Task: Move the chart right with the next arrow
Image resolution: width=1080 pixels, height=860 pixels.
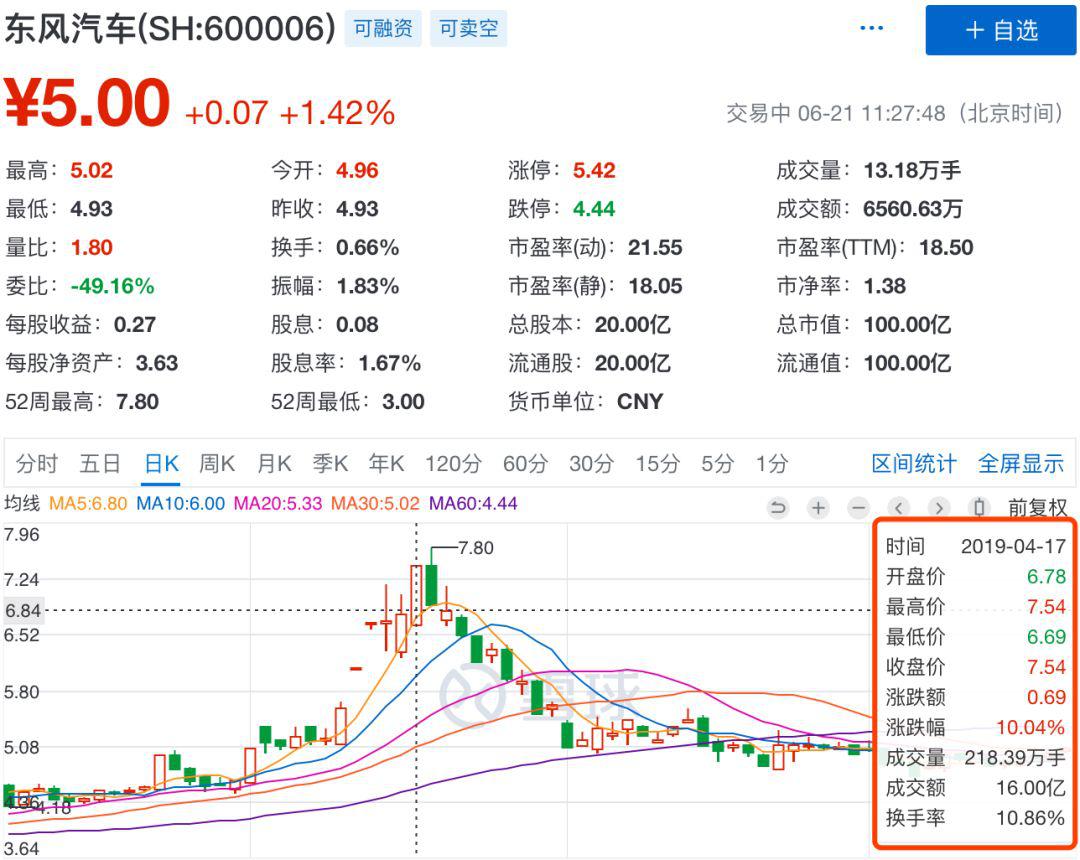Action: coord(938,508)
